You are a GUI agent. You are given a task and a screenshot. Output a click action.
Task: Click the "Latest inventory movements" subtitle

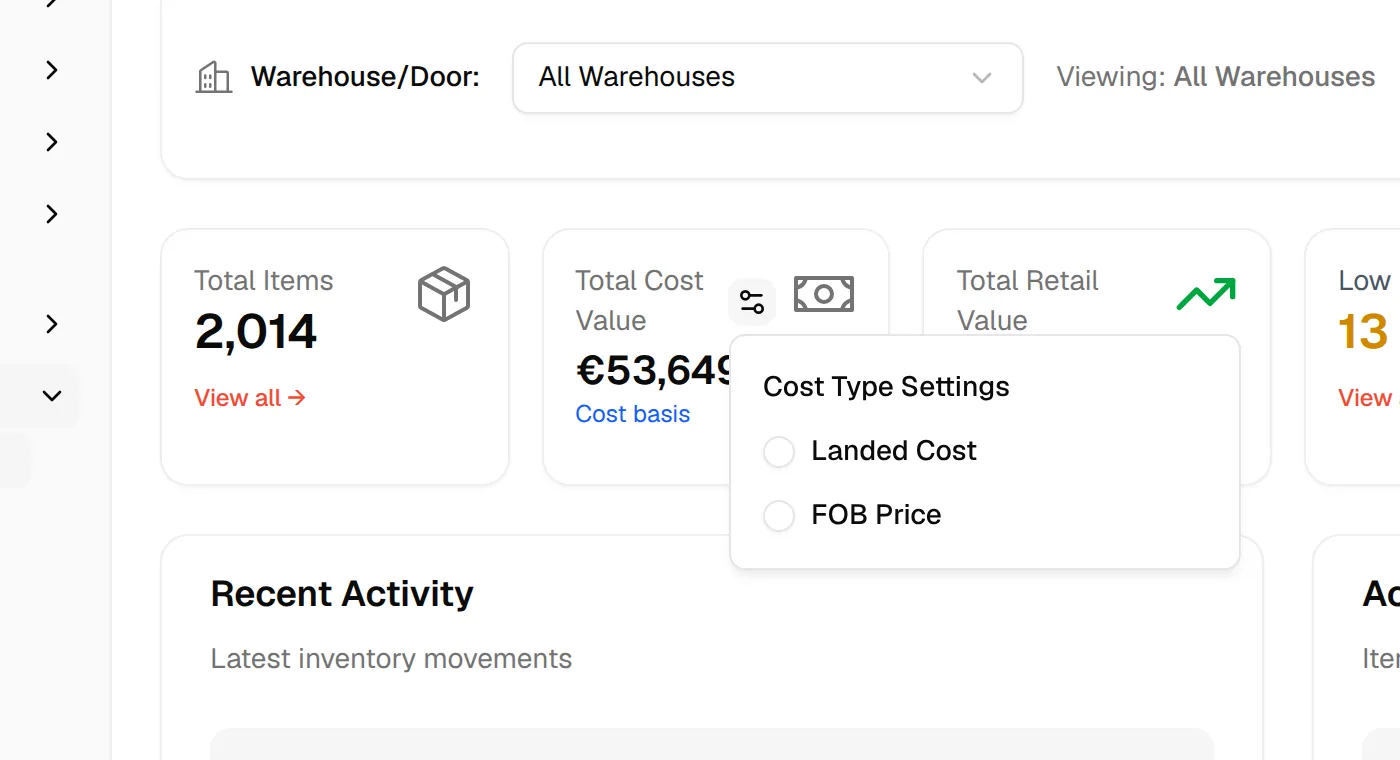tap(391, 659)
